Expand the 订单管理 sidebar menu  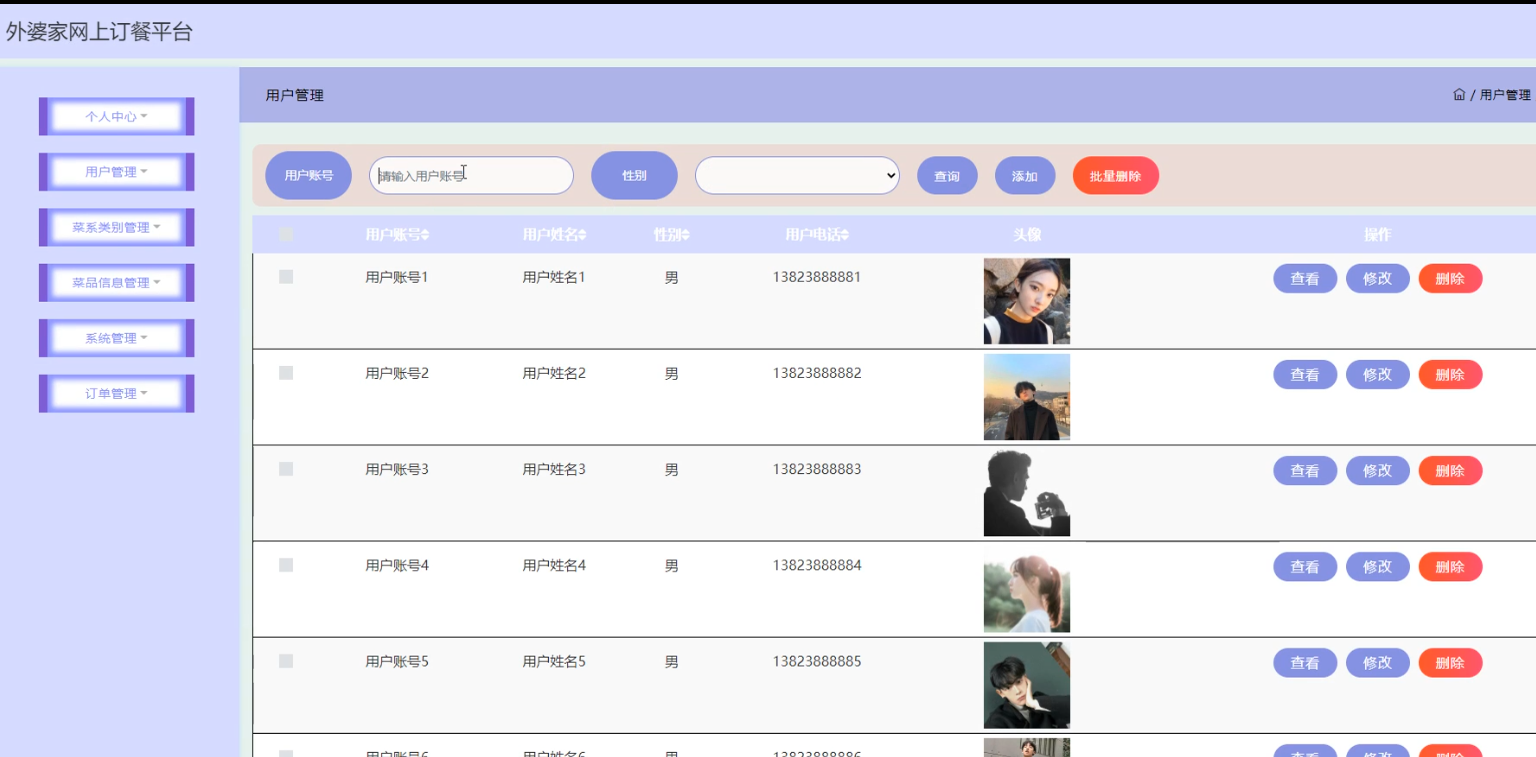(x=116, y=394)
